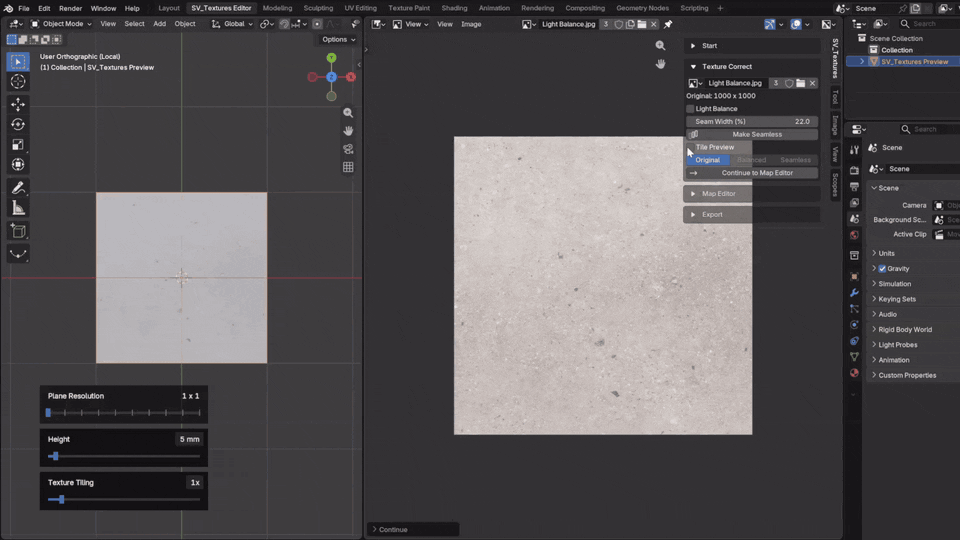Adjust the Texture Tiling slider
Viewport: 960px width, 540px height.
pyautogui.click(x=124, y=500)
